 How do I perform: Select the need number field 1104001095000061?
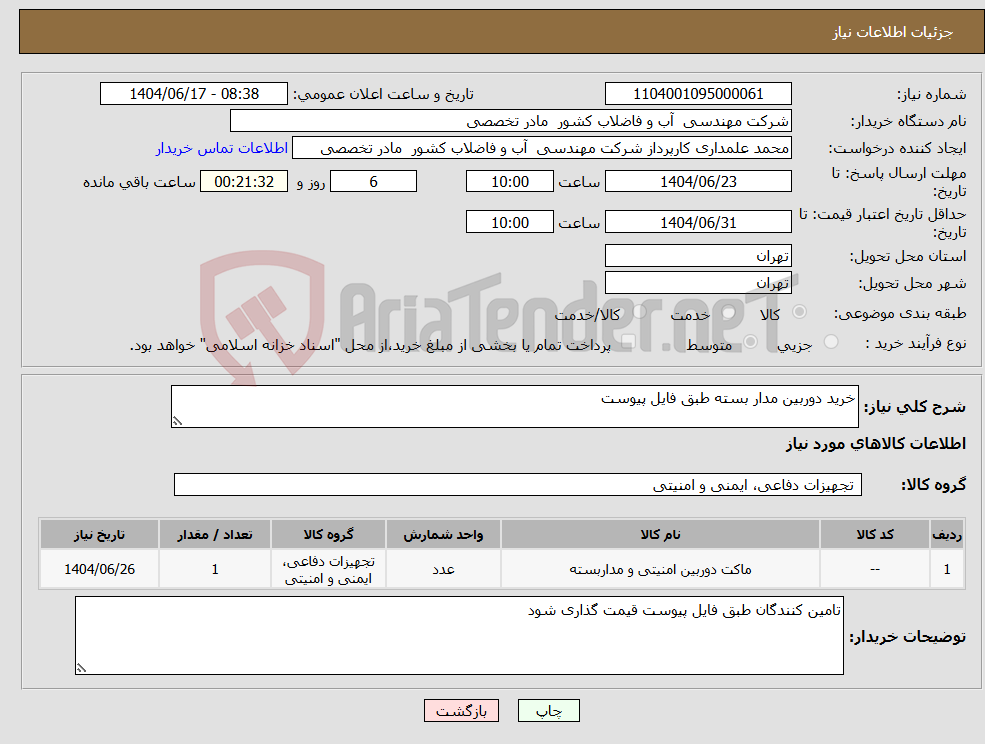(697, 93)
